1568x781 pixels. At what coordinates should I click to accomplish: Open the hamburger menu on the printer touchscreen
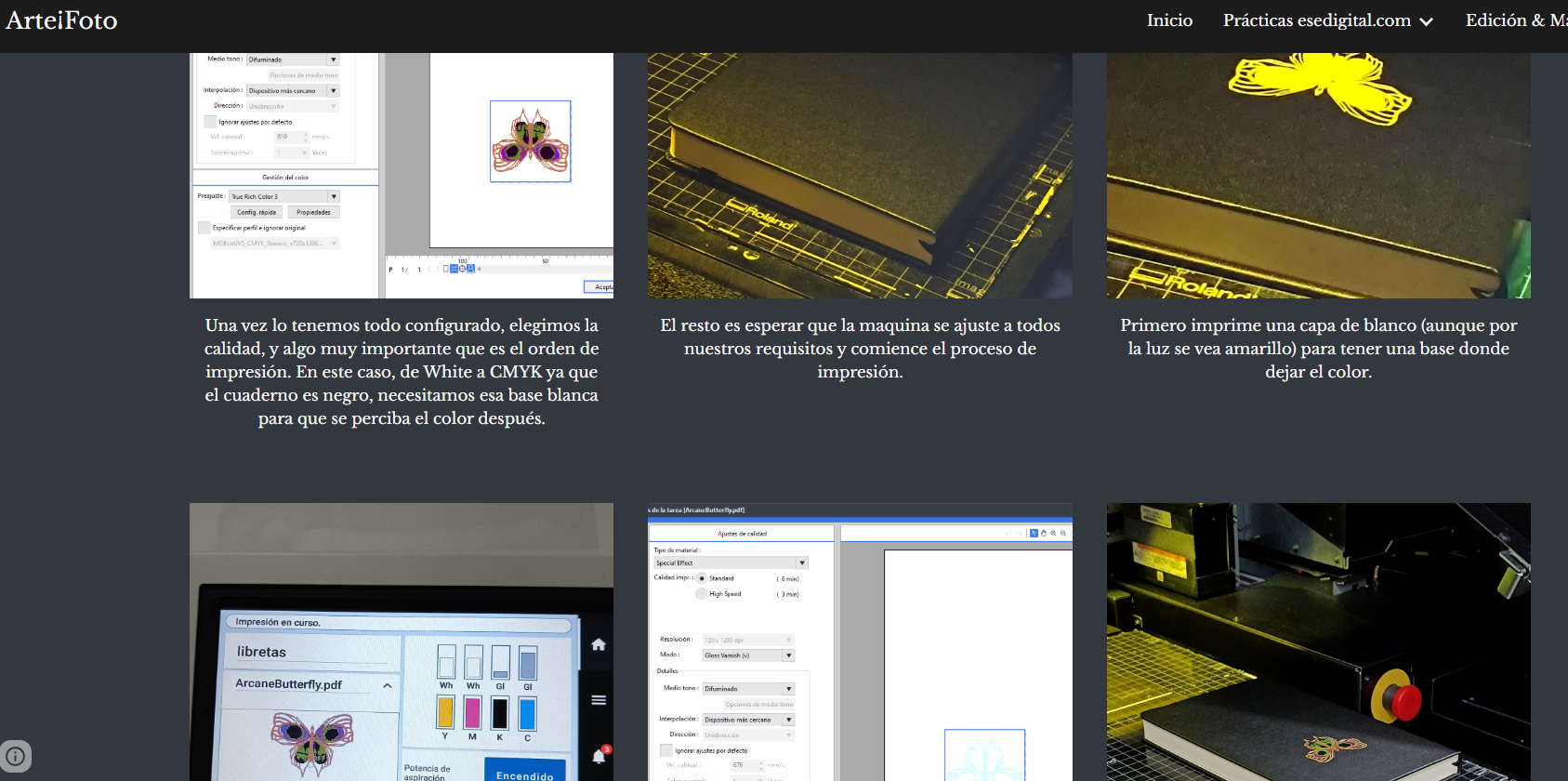tap(599, 700)
